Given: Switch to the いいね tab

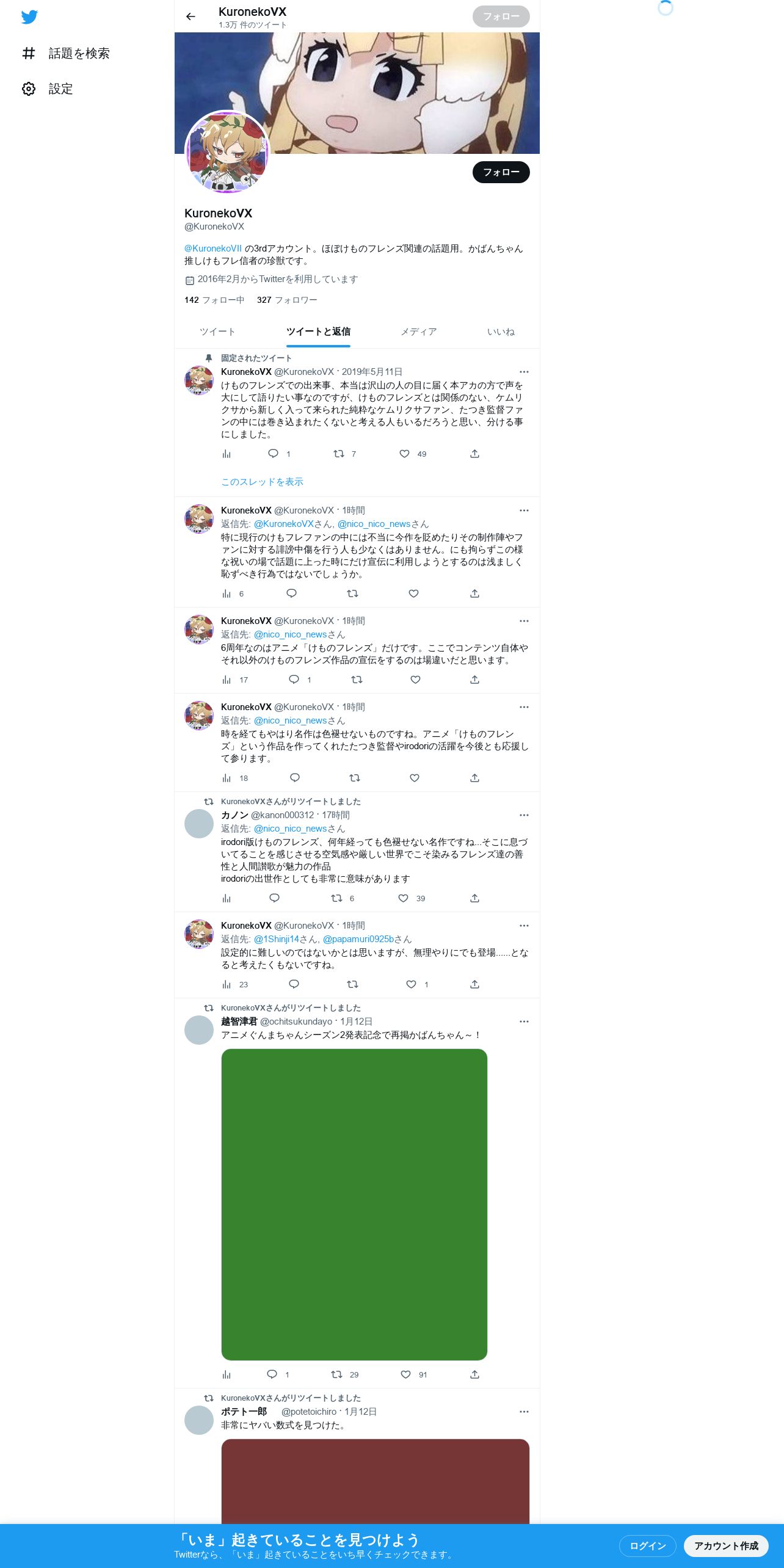Looking at the screenshot, I should [501, 332].
